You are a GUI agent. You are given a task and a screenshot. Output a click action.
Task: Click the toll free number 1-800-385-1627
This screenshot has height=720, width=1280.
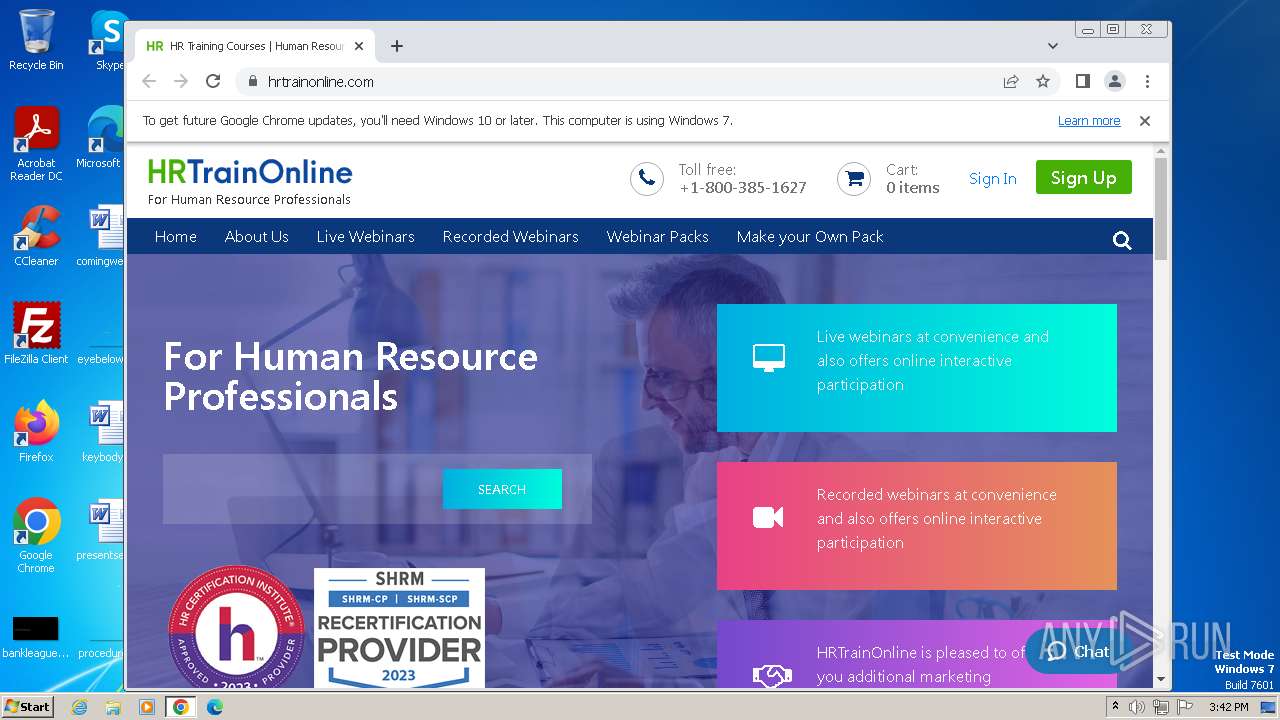pos(743,188)
